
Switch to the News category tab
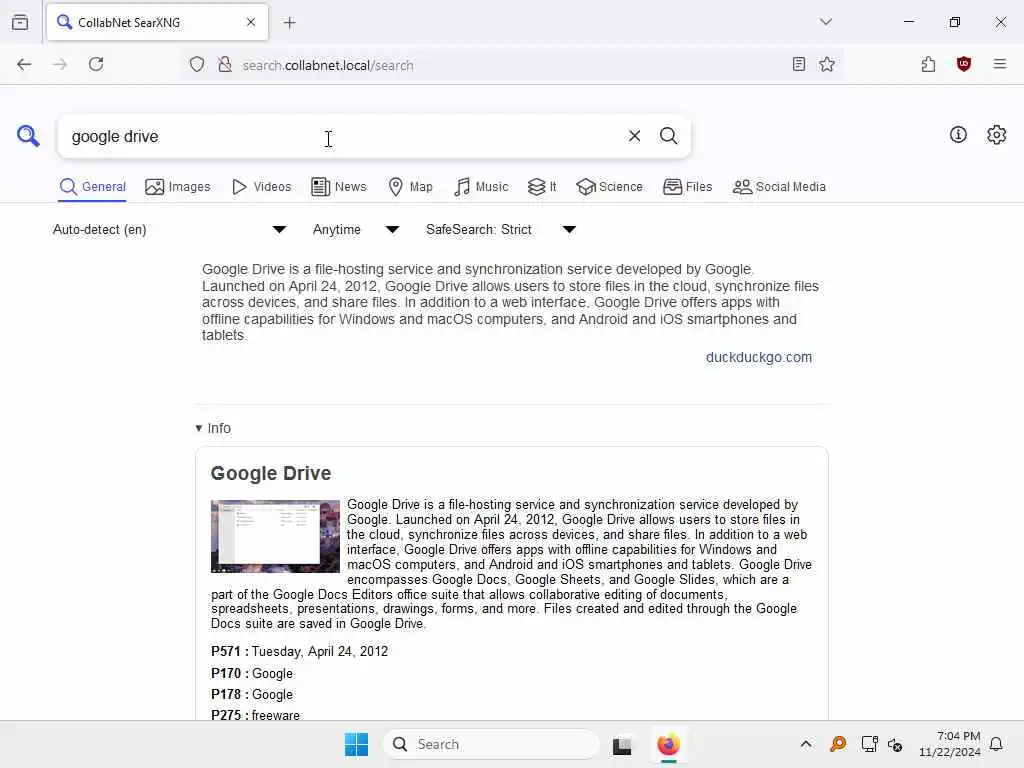[339, 187]
